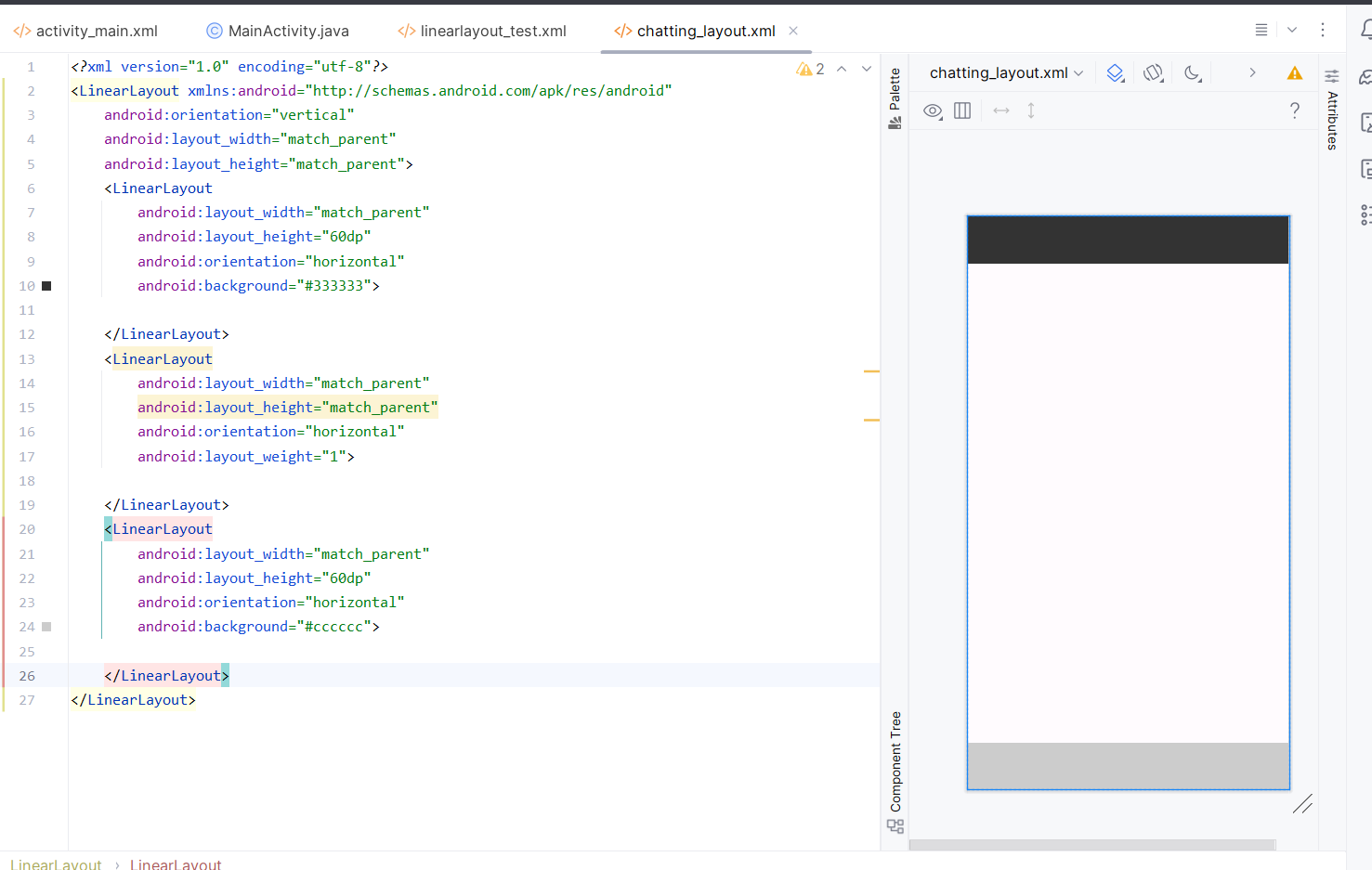Open the editor view mode list icon

(1261, 30)
